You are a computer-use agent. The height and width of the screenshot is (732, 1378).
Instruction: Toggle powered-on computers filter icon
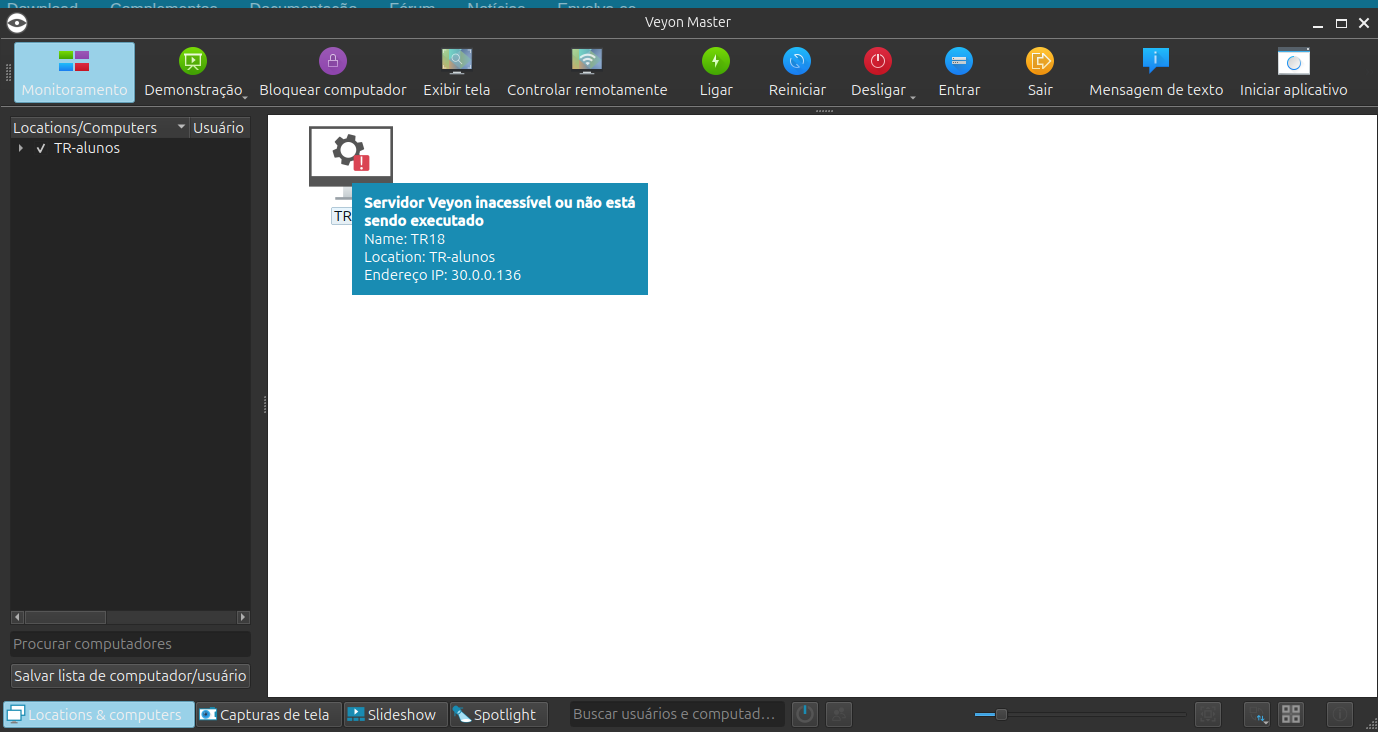click(805, 714)
